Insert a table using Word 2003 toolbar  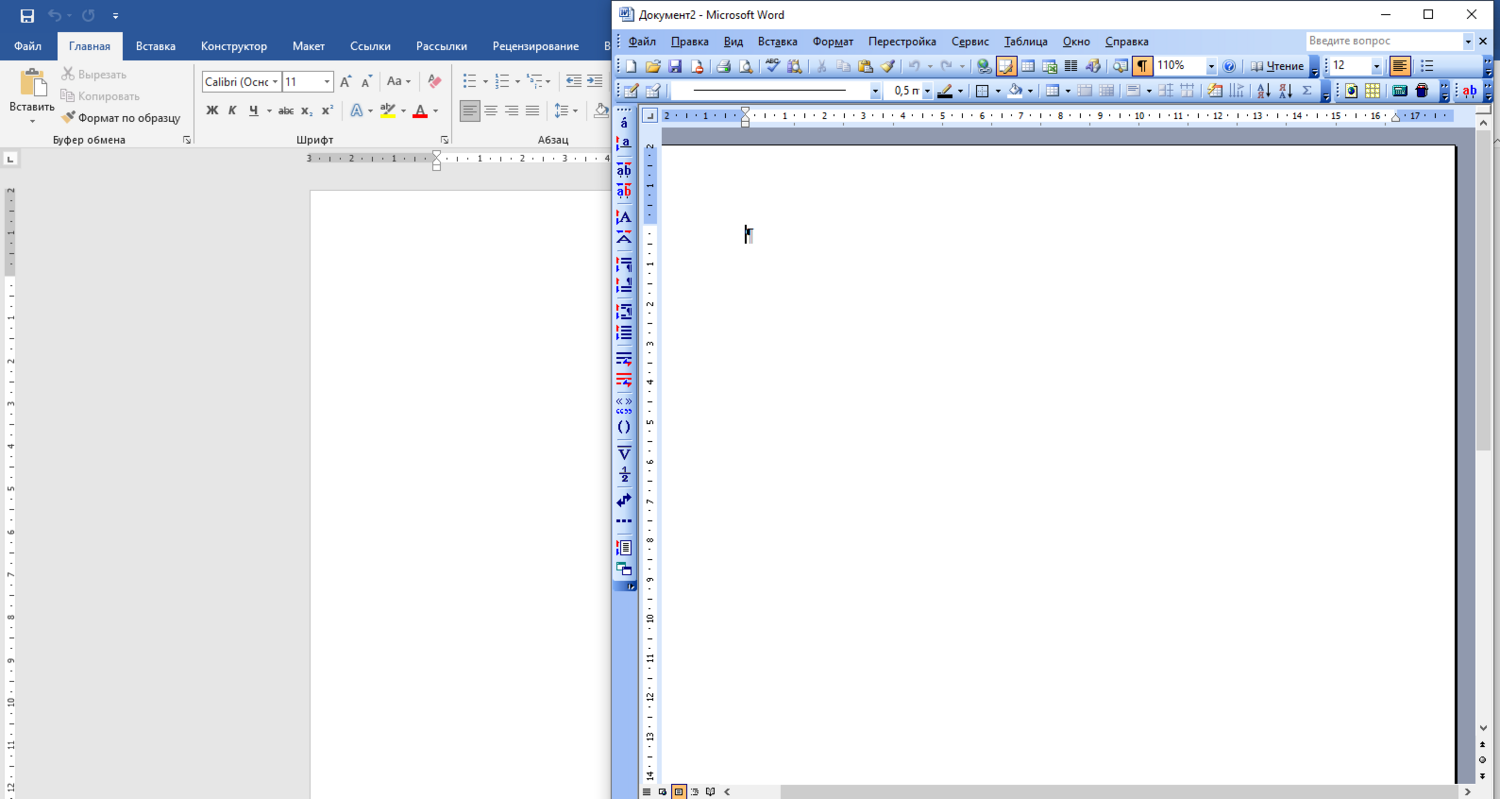(x=1028, y=66)
